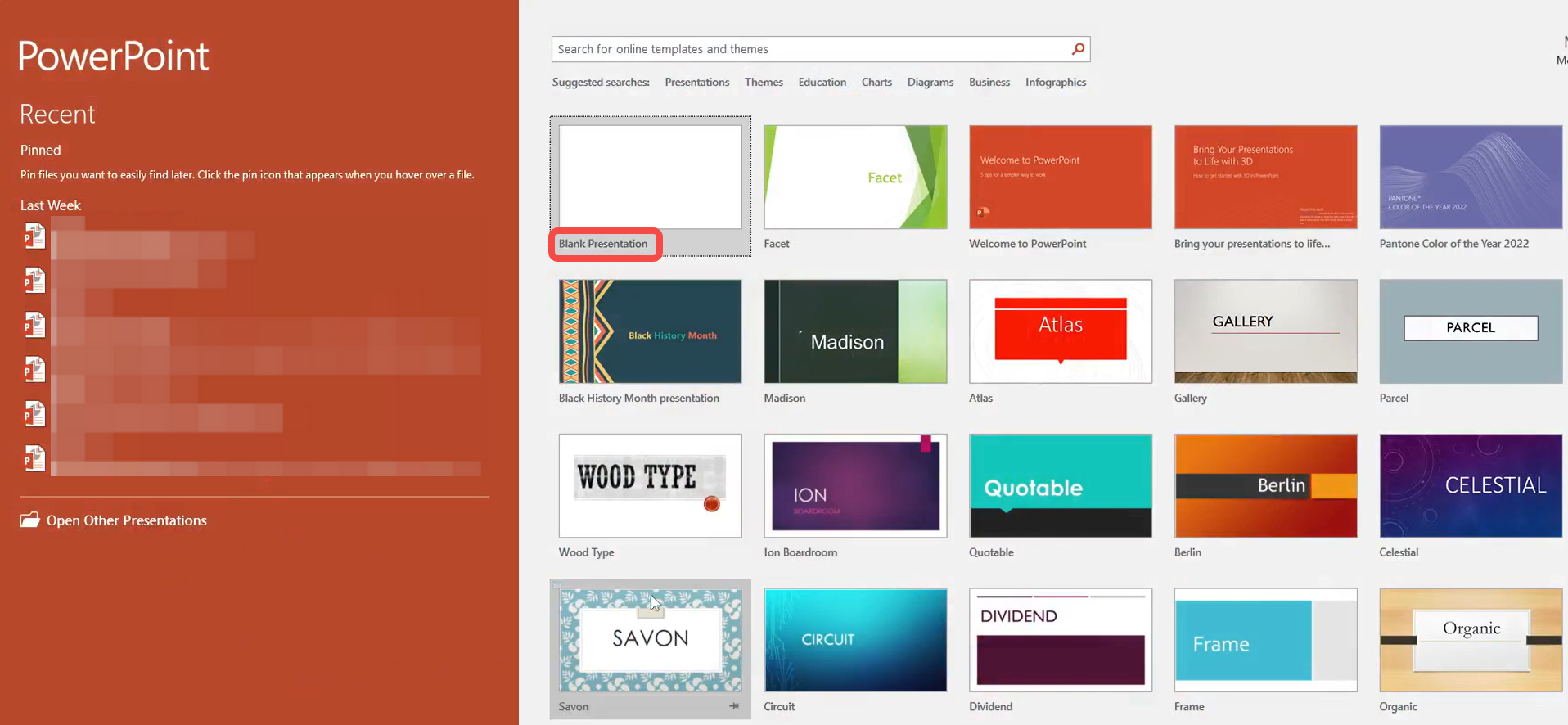Click the search magnifier icon
This screenshot has width=1568, height=725.
coord(1078,49)
